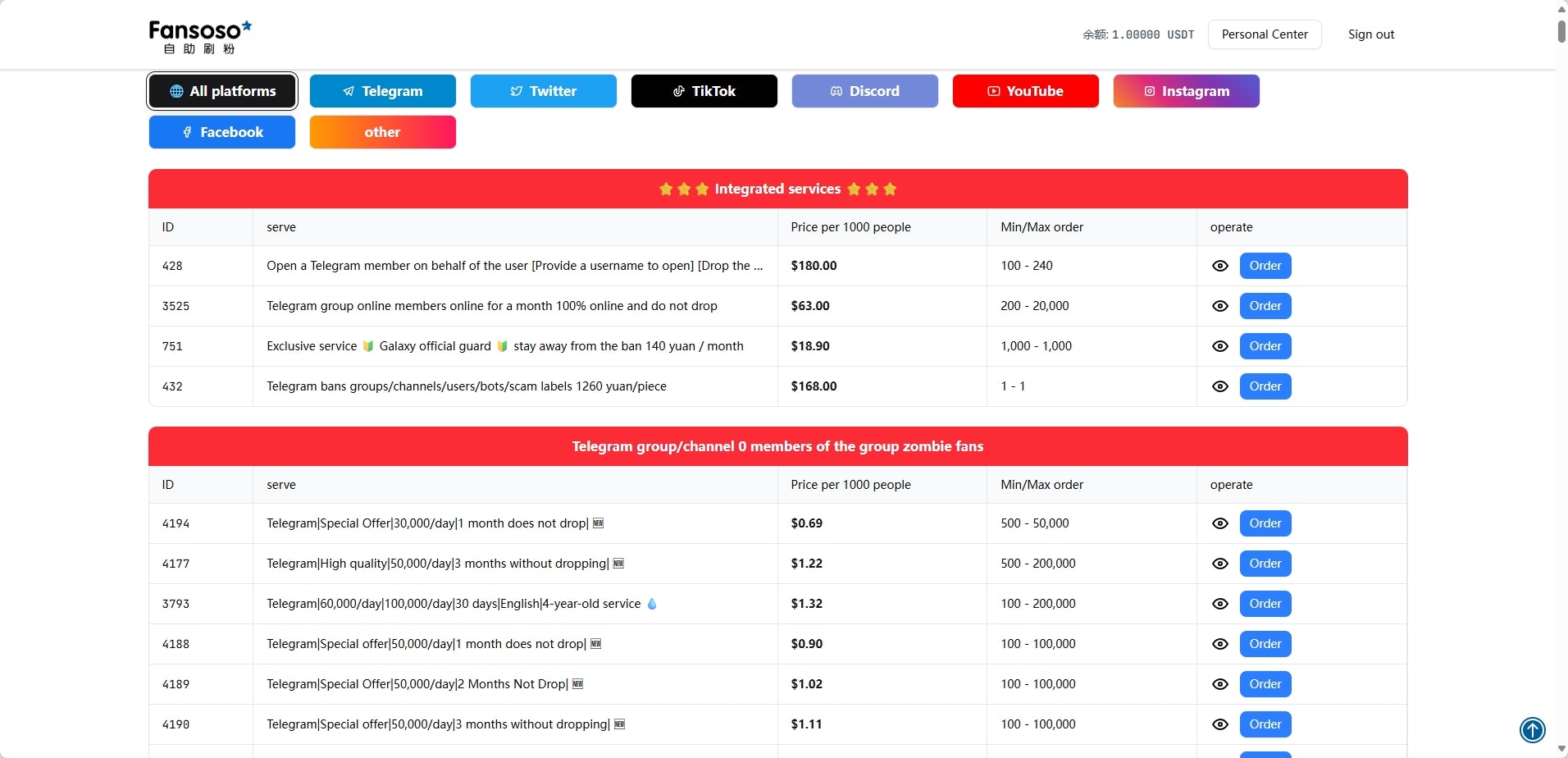Click the Integrated services section header
Image resolution: width=1568 pixels, height=758 pixels.
777,189
